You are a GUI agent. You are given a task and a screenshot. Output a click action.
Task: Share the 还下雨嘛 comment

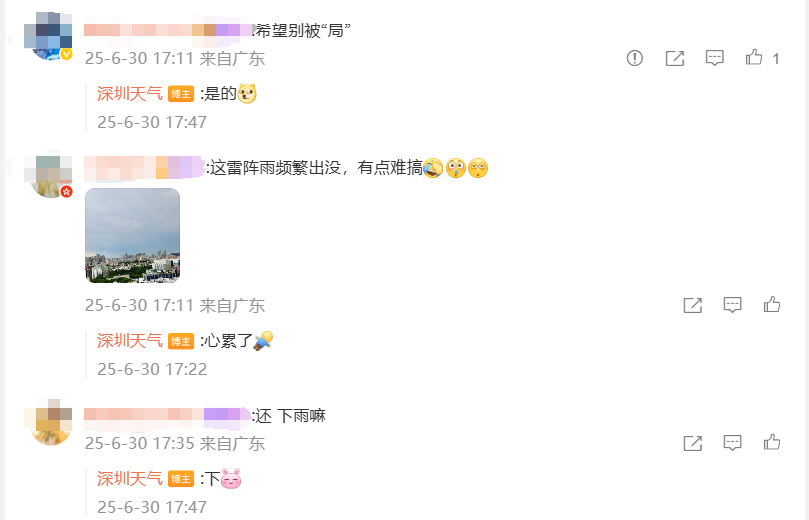[x=692, y=443]
